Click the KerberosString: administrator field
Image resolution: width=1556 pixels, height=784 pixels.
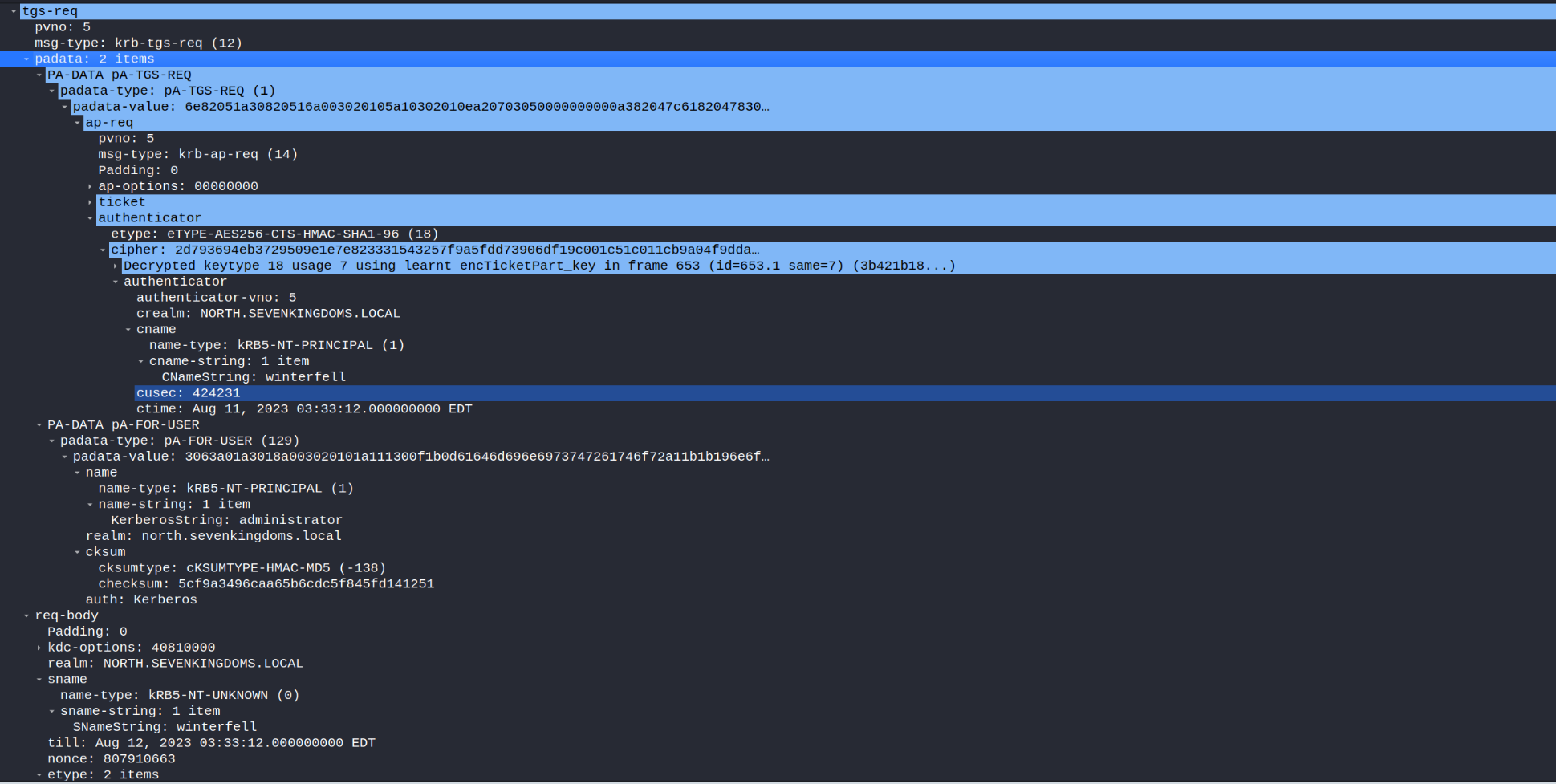226,520
